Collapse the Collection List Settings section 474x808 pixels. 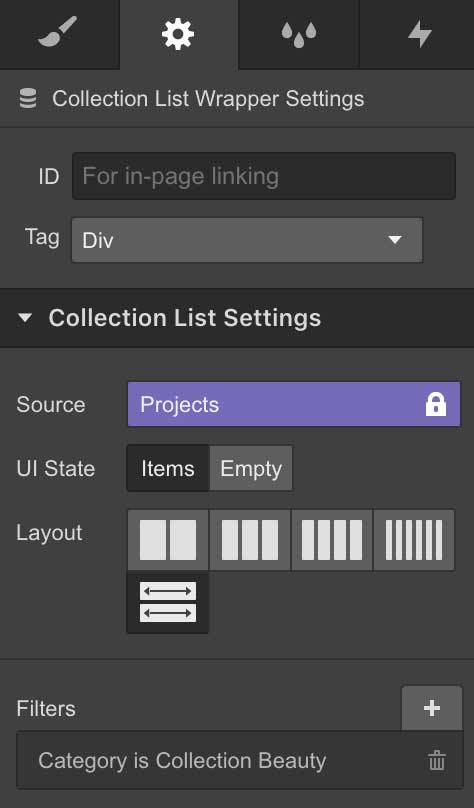tap(25, 318)
